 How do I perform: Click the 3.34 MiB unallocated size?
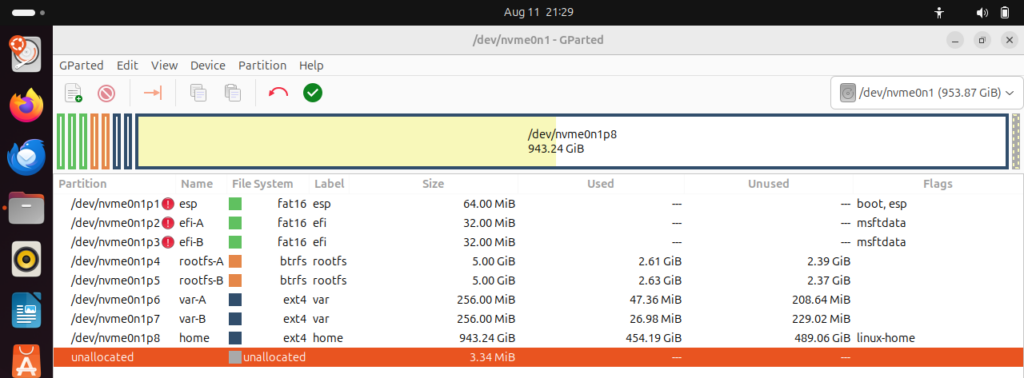[x=492, y=357]
